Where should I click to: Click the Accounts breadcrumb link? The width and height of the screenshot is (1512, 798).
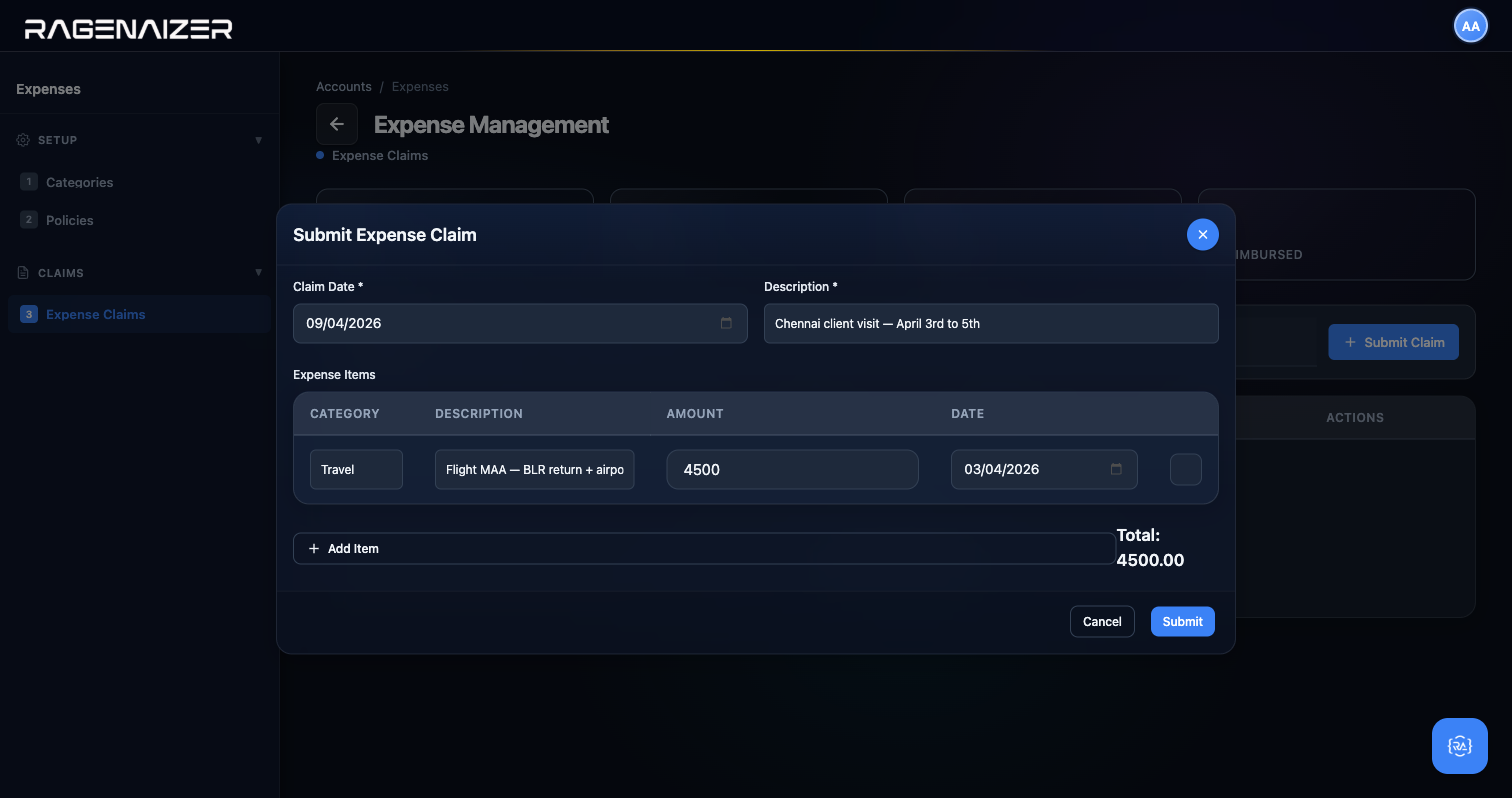click(344, 87)
